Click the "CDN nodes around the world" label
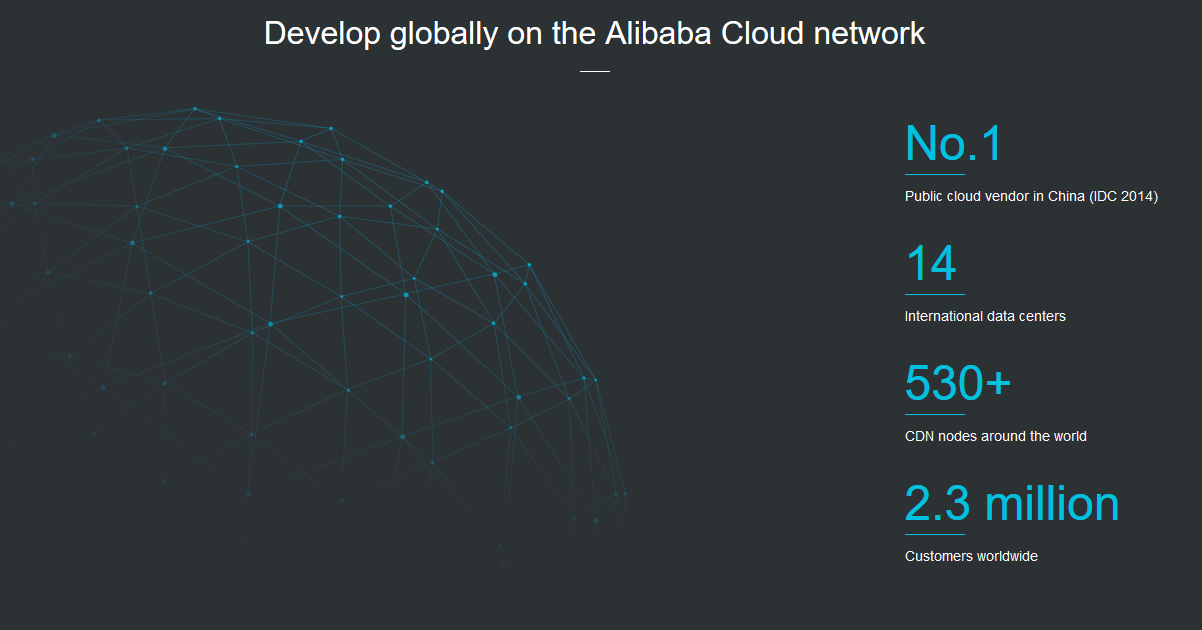1202x630 pixels. (x=995, y=437)
